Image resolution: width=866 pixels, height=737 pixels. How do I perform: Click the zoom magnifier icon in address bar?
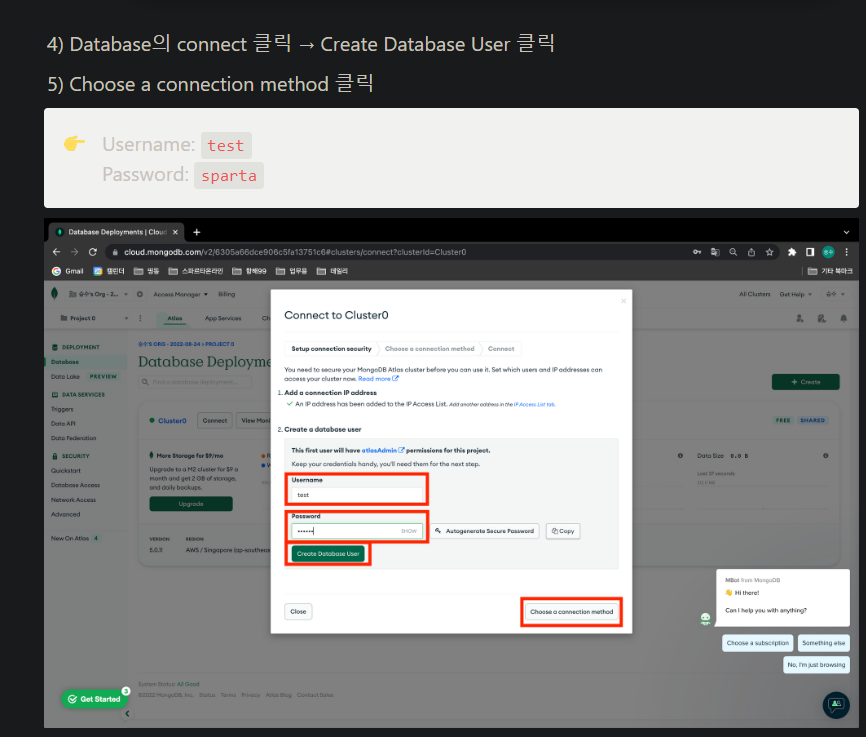click(733, 252)
